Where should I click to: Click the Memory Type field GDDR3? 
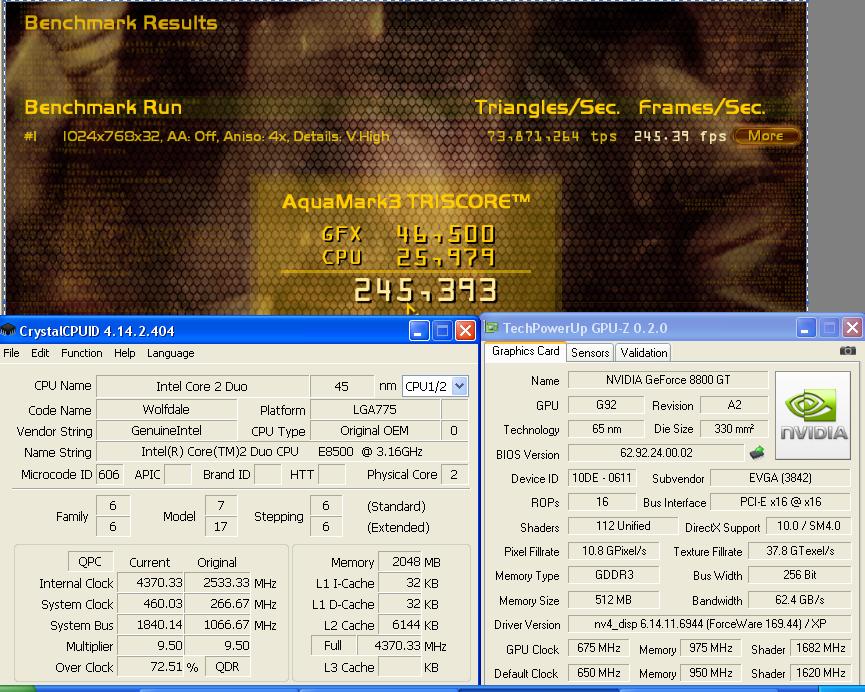tap(613, 575)
